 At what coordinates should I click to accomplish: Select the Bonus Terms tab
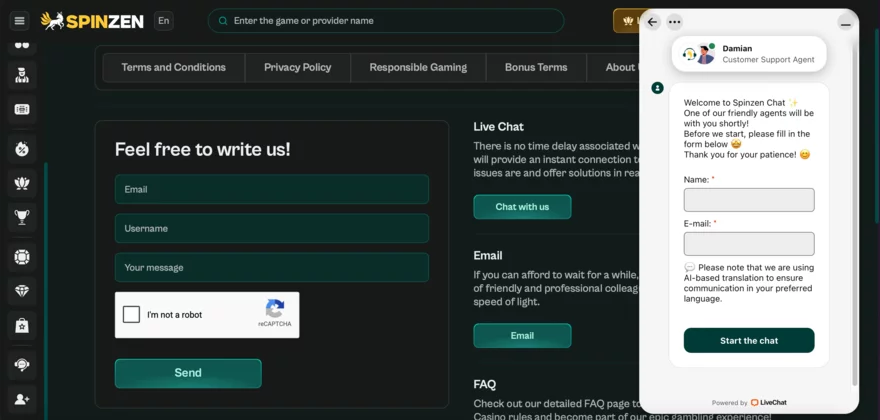click(x=536, y=67)
